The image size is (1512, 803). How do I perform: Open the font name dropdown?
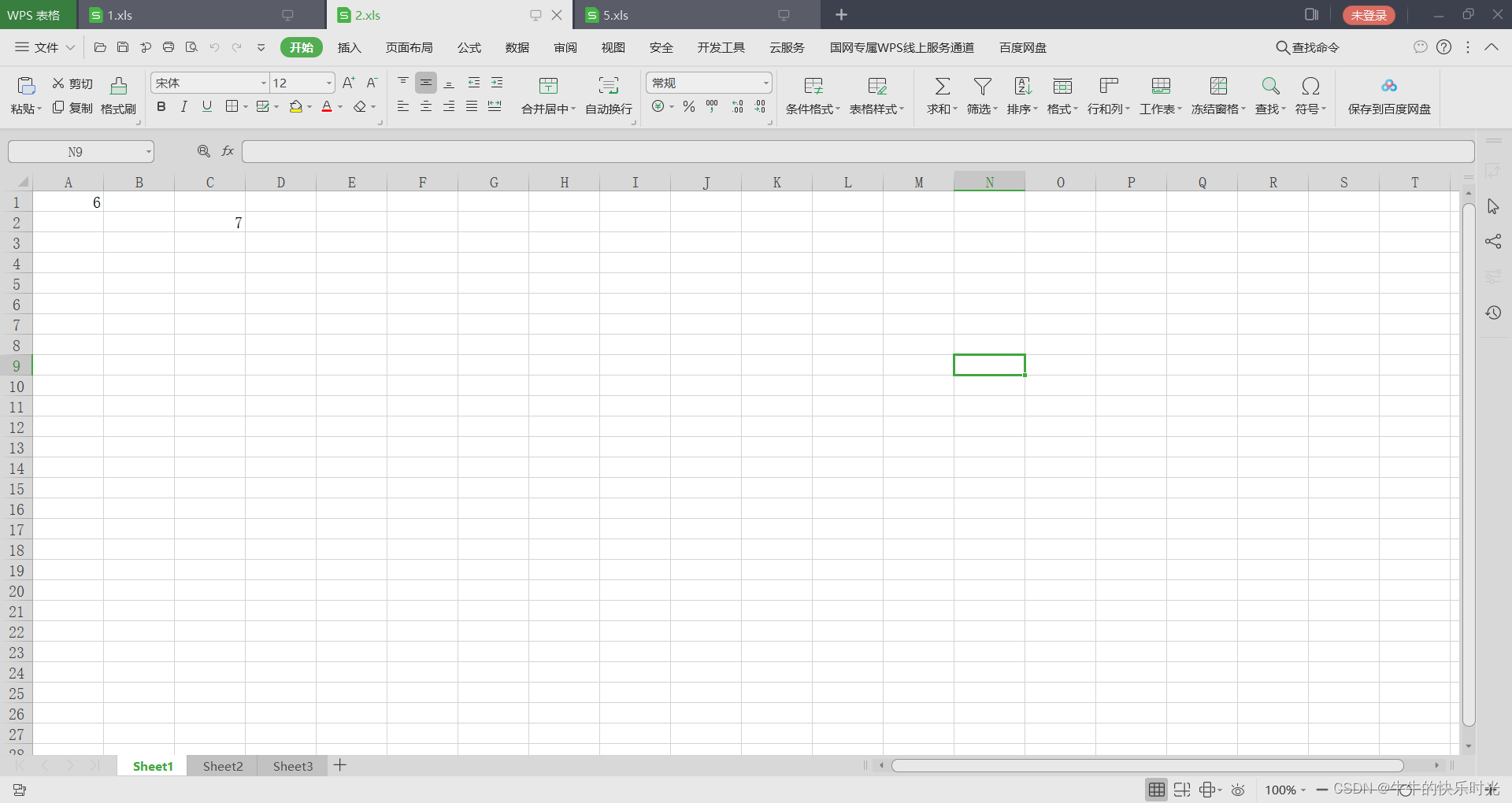pyautogui.click(x=262, y=83)
